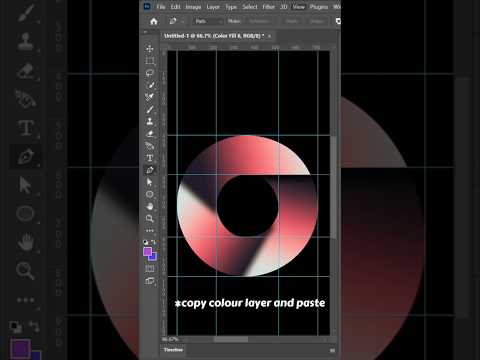The height and width of the screenshot is (360, 480).
Task: Click the Photoshop logo in the title bar
Action: 147,6
